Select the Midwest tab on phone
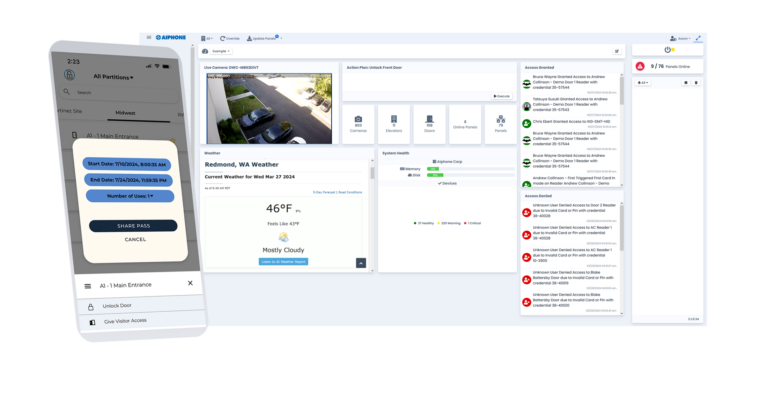This screenshot has height=403, width=768. 125,113
